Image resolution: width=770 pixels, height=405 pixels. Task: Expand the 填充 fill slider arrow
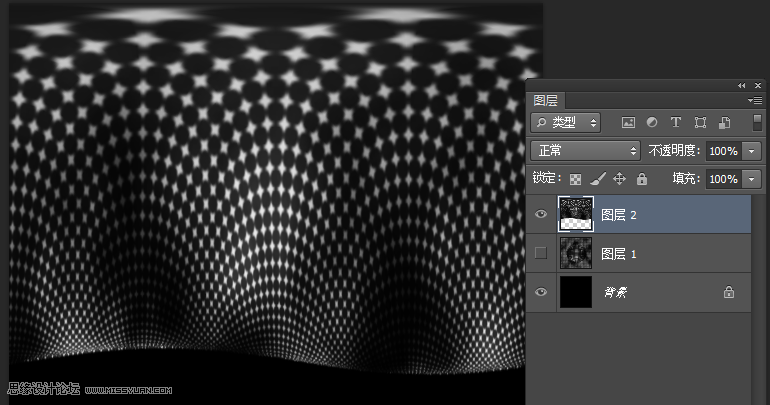click(x=752, y=179)
